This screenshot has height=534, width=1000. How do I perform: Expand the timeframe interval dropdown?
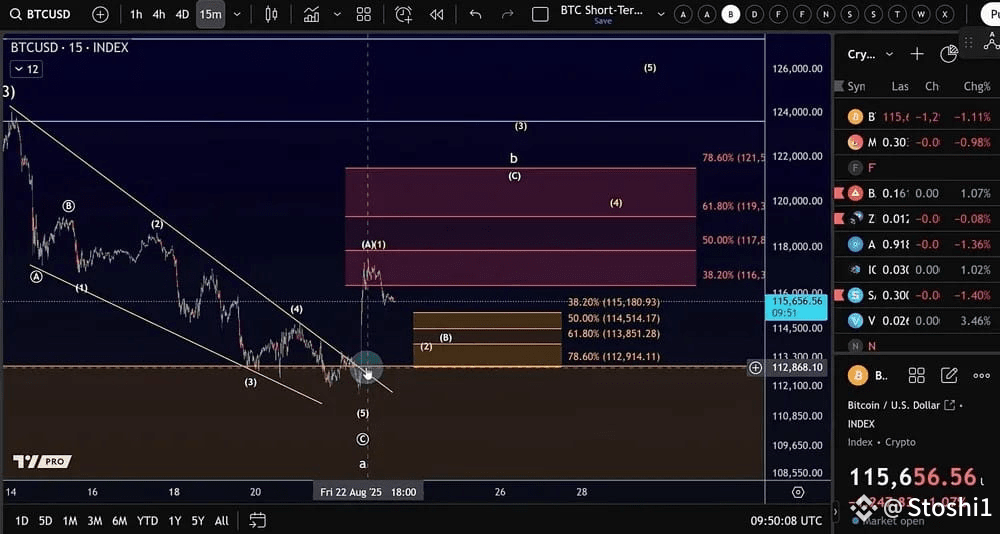237,14
